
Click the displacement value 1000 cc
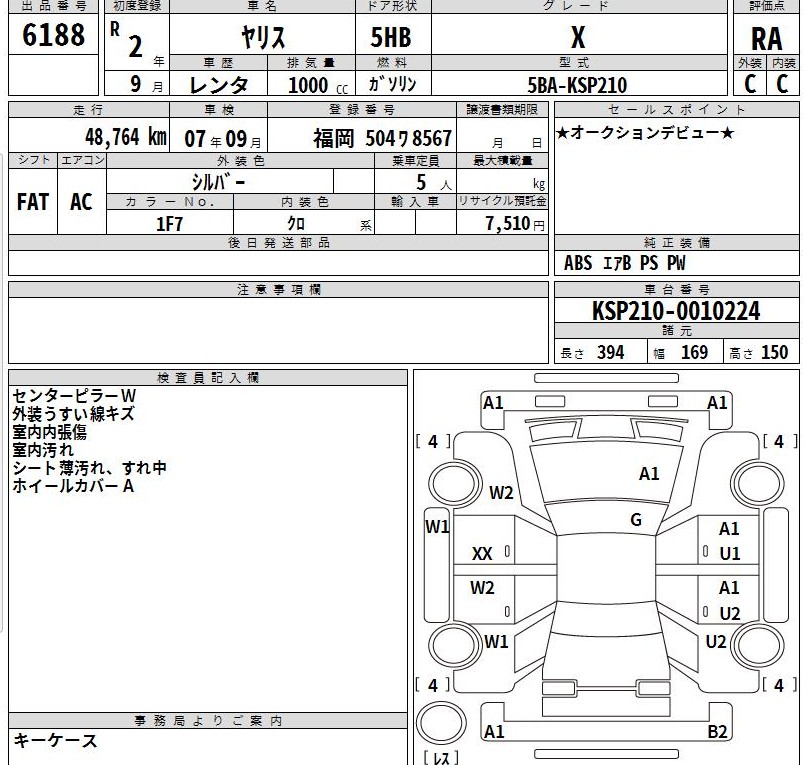318,85
